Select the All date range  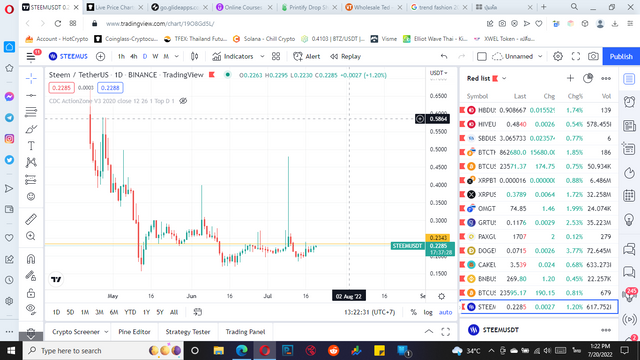[x=174, y=312]
